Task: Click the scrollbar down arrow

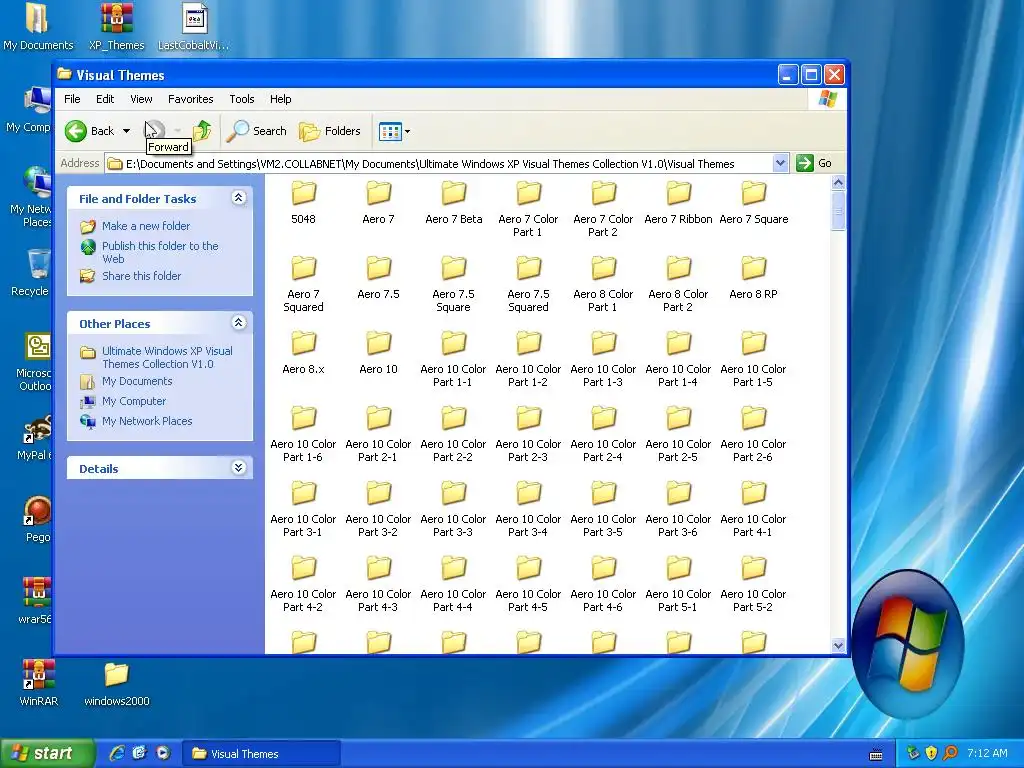Action: pyautogui.click(x=839, y=645)
